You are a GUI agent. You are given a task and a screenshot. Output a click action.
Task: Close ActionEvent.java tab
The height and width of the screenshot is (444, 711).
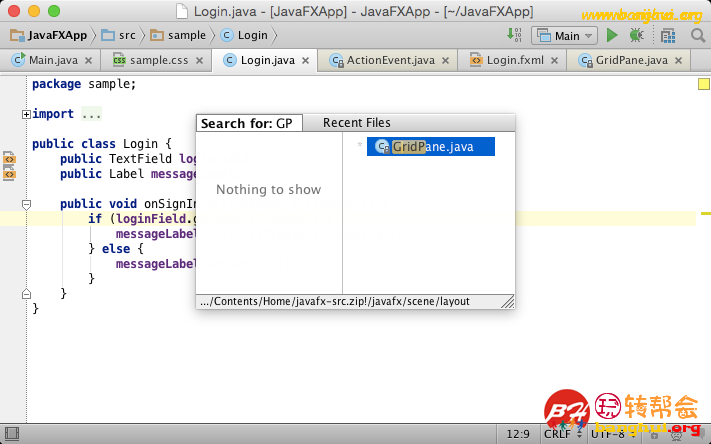click(446, 61)
